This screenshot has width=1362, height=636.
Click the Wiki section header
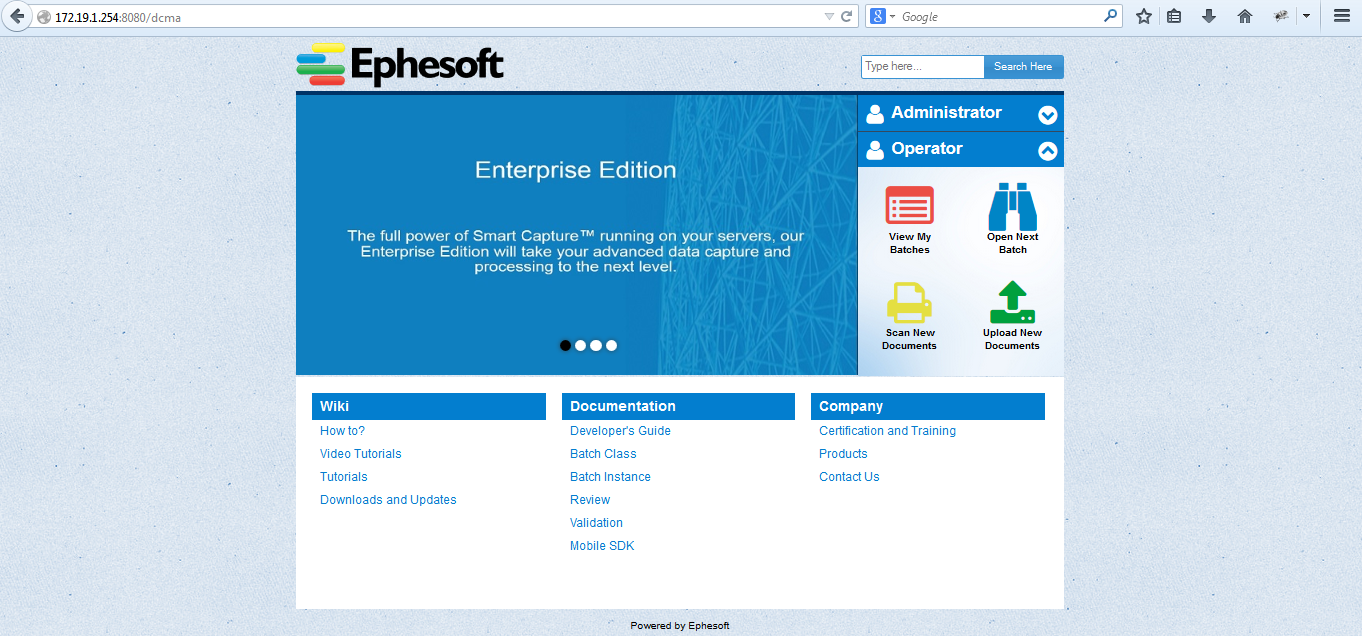tap(429, 406)
